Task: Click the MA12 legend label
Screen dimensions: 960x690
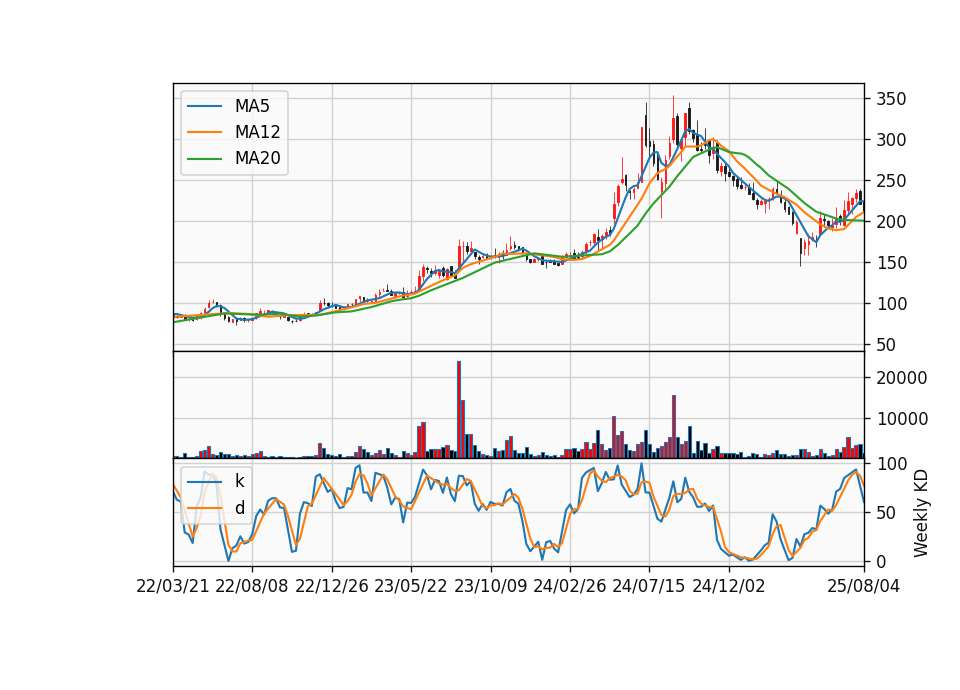Action: [x=258, y=132]
